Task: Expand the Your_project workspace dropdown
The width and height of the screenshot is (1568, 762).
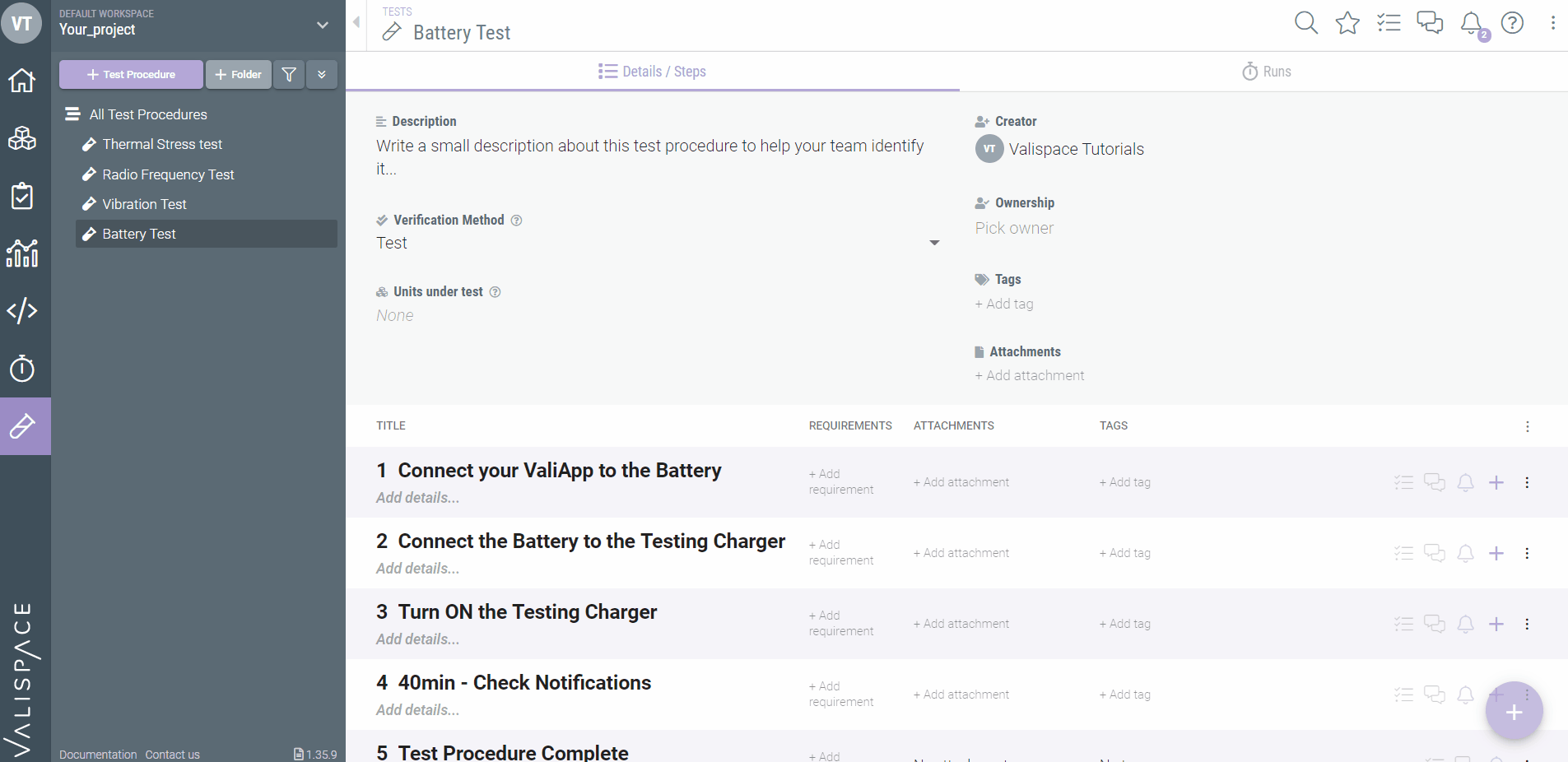Action: 323,25
